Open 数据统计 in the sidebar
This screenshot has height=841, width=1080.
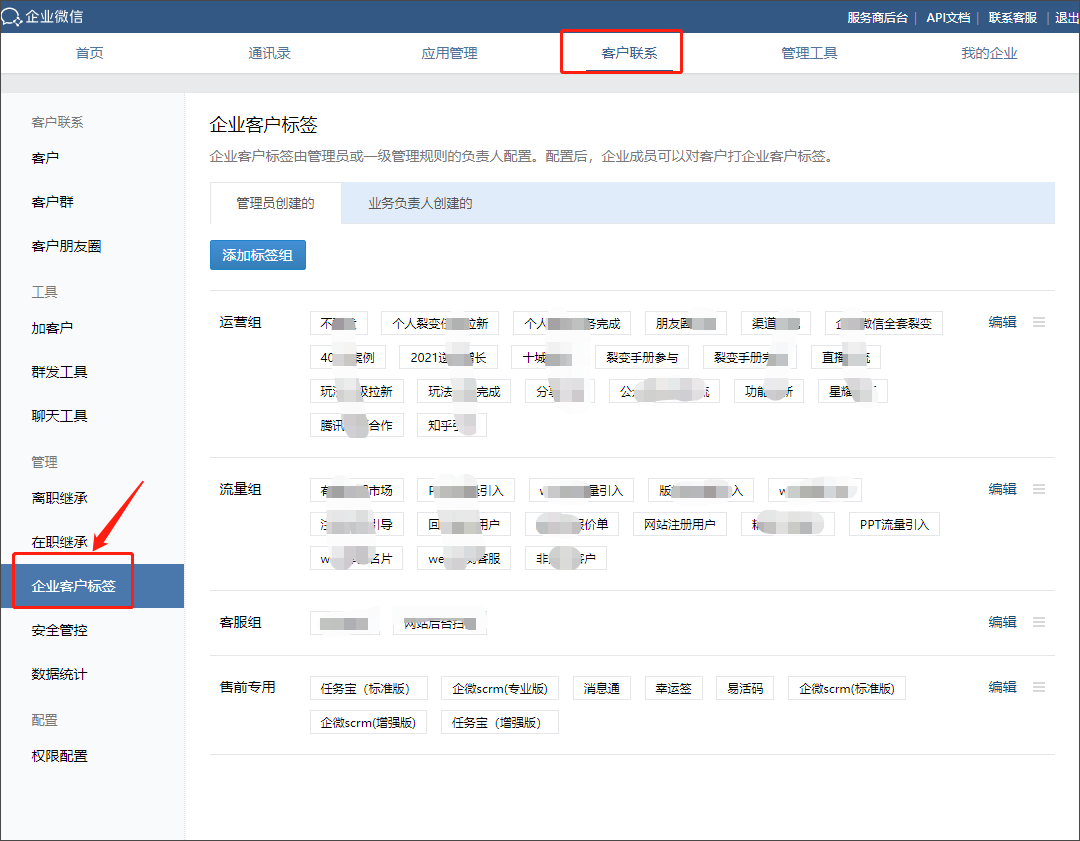click(x=59, y=674)
